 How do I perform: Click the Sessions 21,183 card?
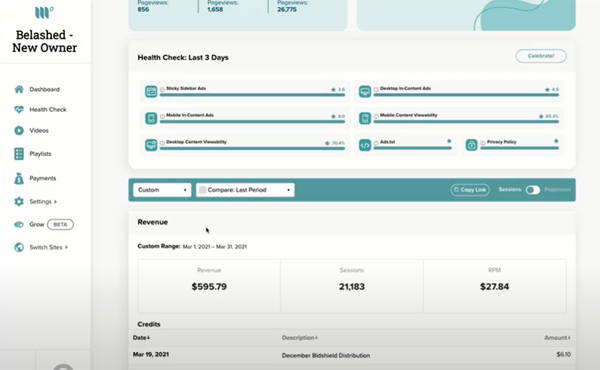pos(352,286)
